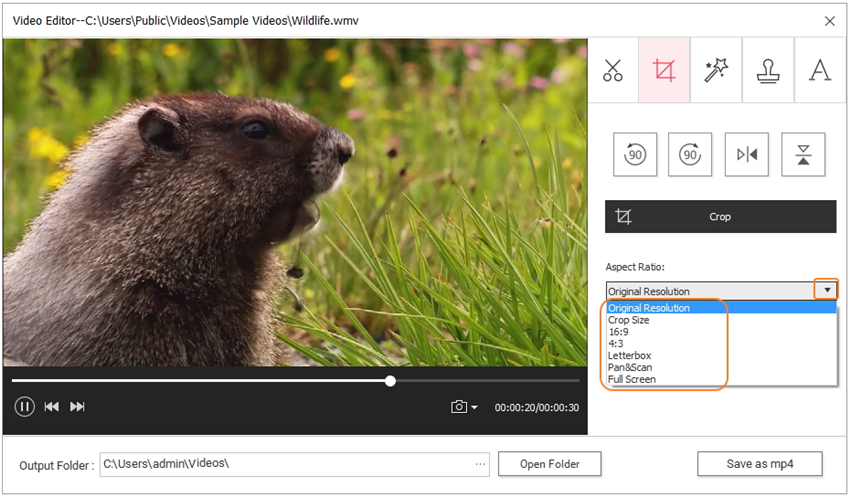The image size is (850, 497).
Task: Open the Subtitle text tab
Action: (x=820, y=71)
